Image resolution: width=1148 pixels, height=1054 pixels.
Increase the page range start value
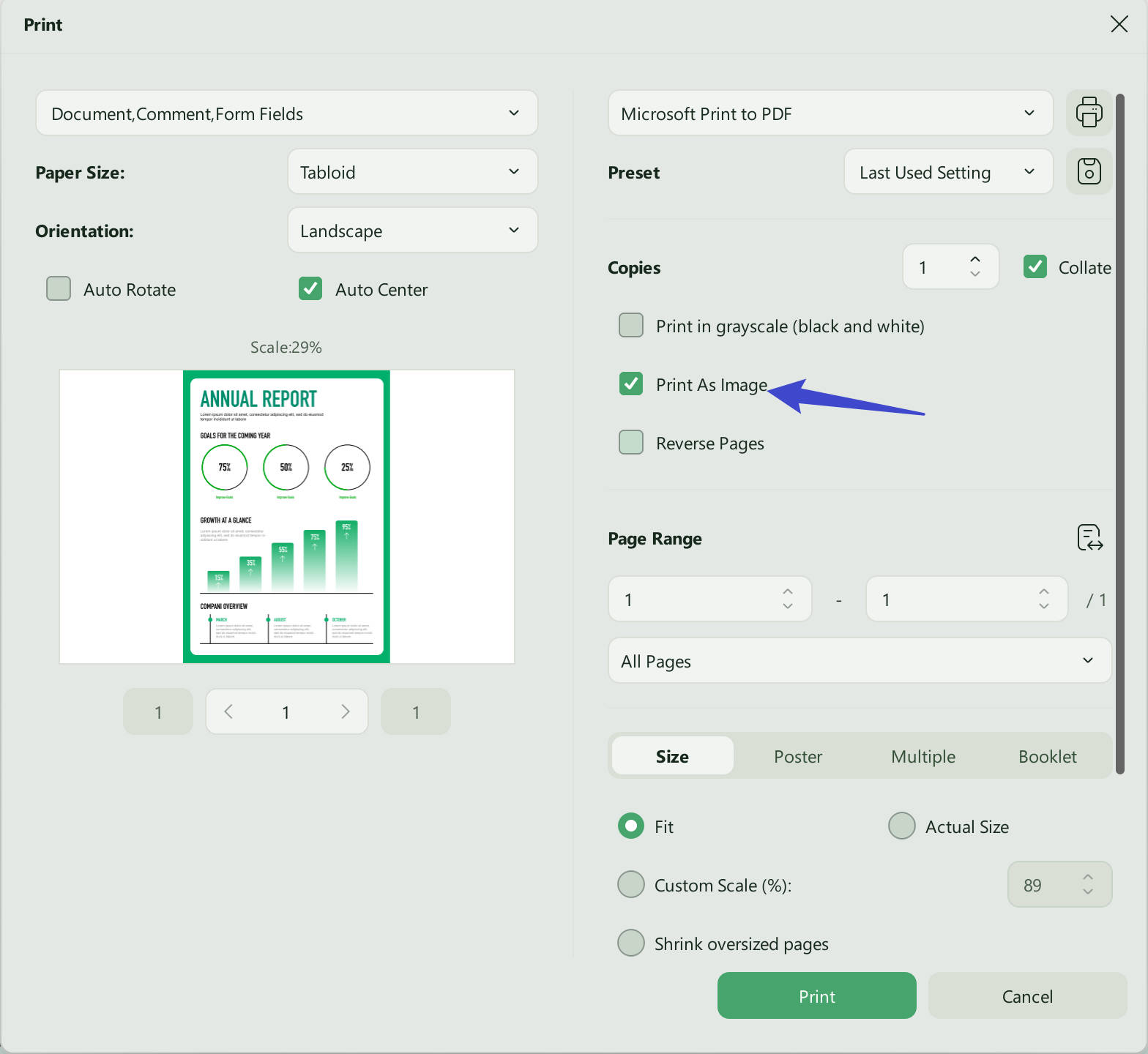click(x=787, y=591)
